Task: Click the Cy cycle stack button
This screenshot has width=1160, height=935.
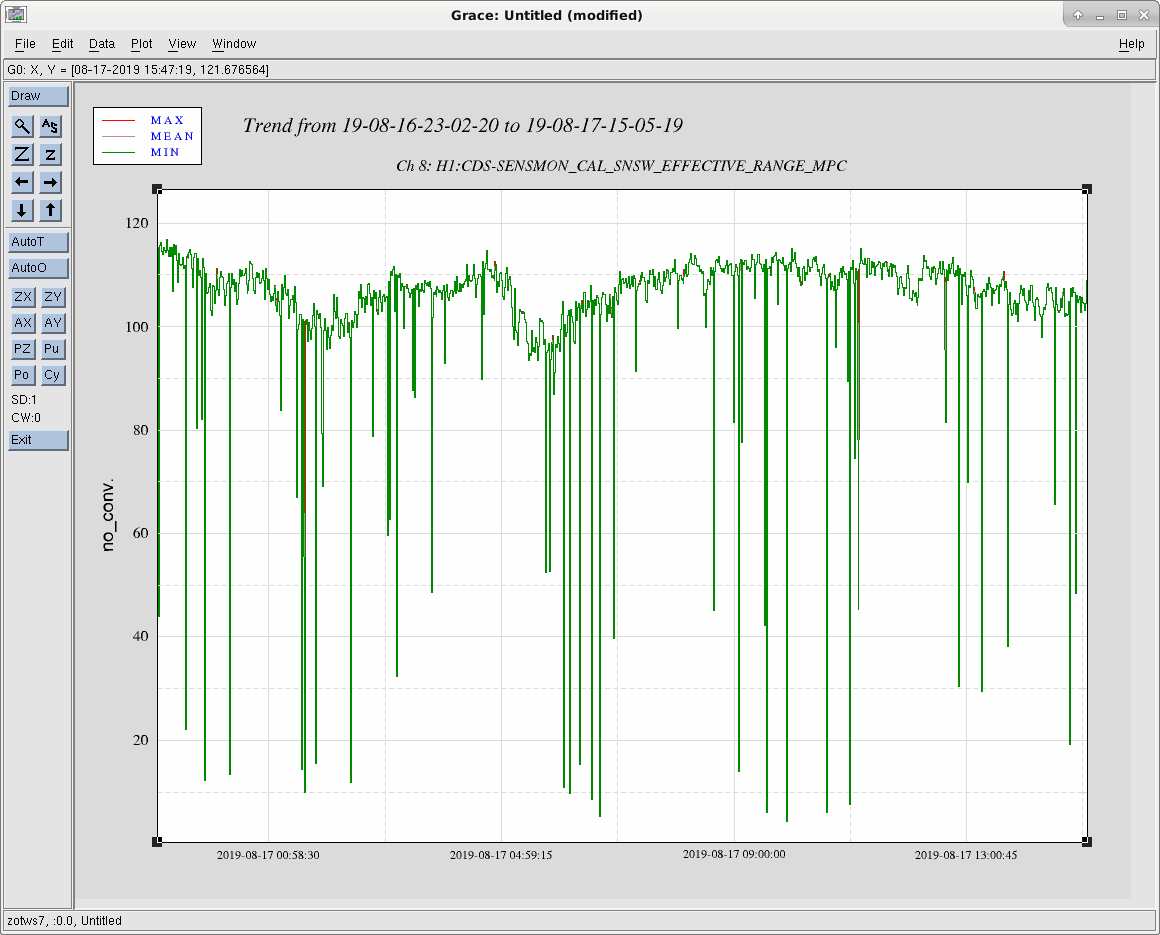Action: (53, 374)
